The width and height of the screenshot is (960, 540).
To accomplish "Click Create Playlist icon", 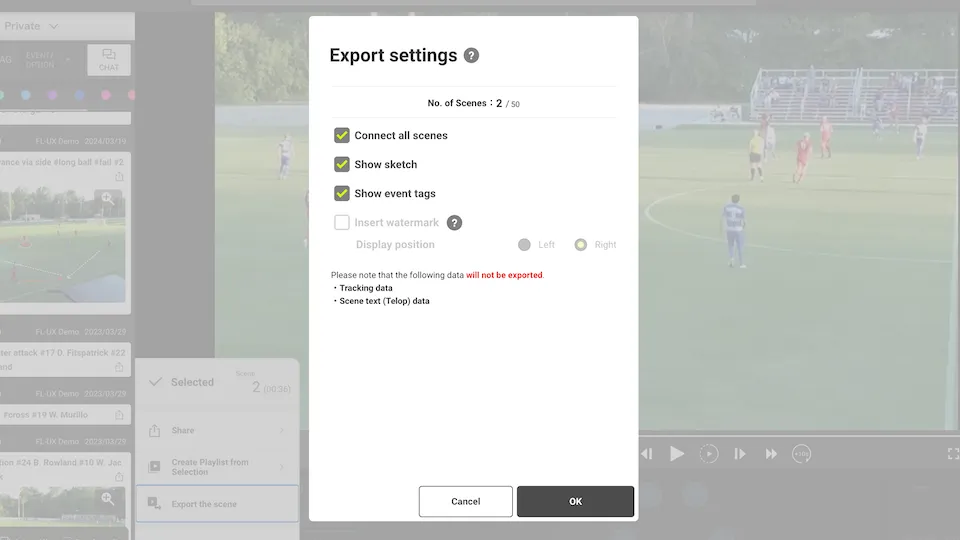I will click(154, 467).
